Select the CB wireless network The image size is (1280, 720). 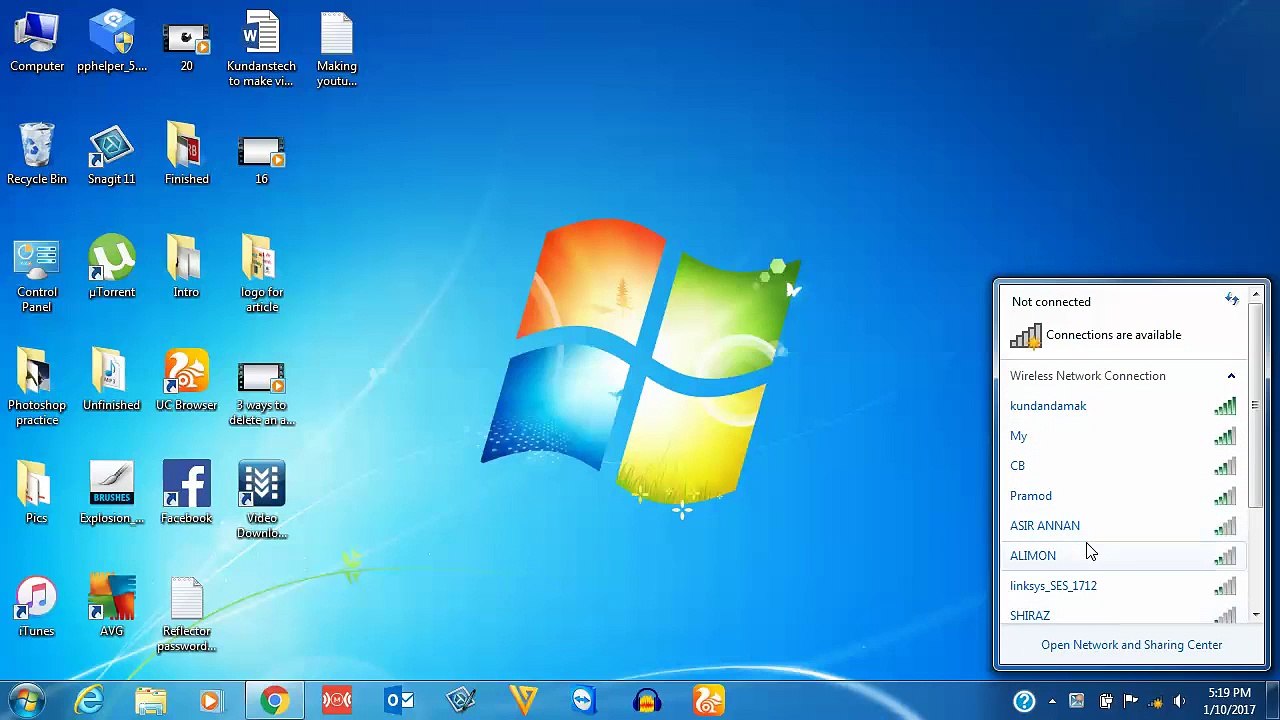click(x=1124, y=466)
